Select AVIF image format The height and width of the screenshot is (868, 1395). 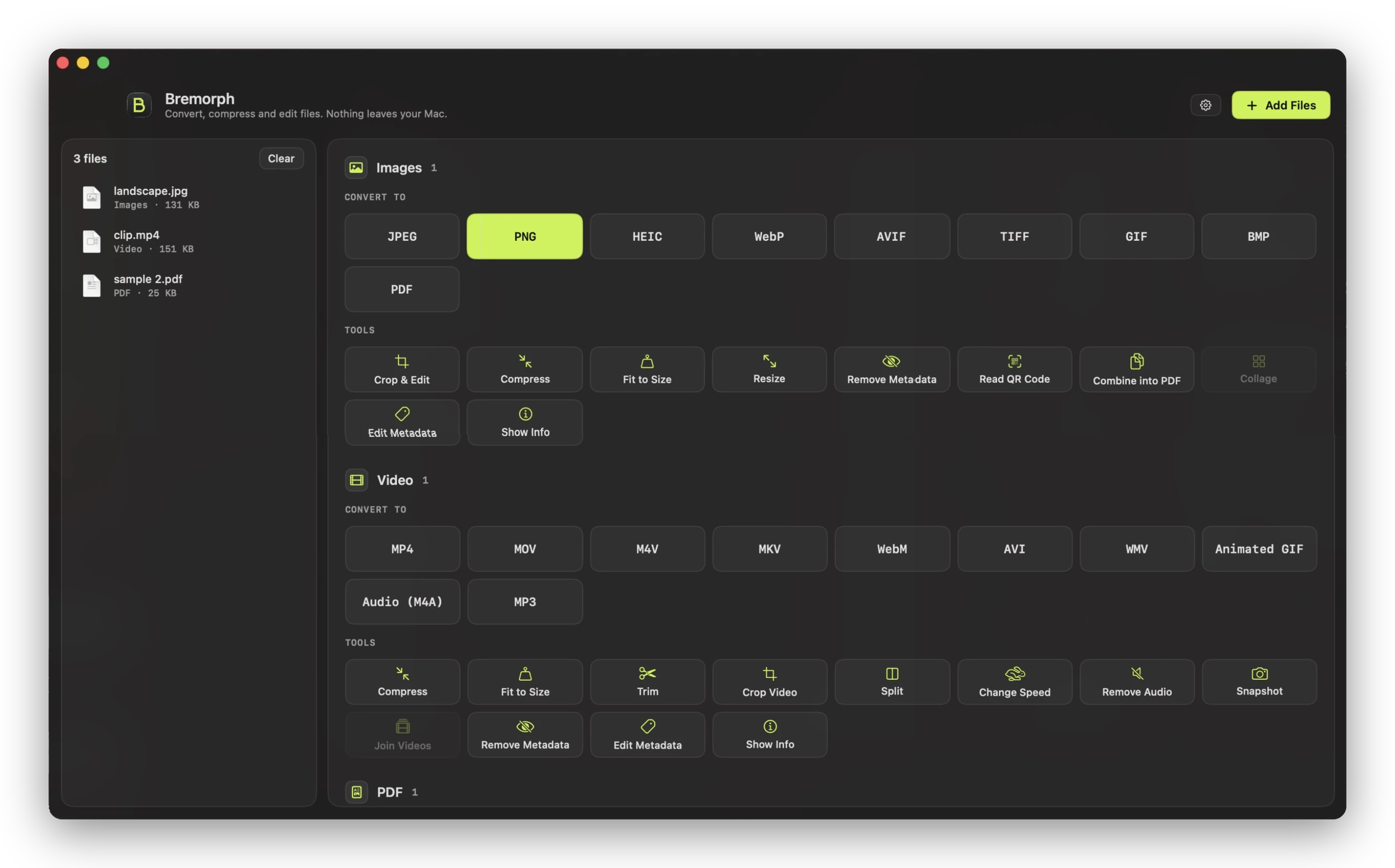pyautogui.click(x=892, y=237)
